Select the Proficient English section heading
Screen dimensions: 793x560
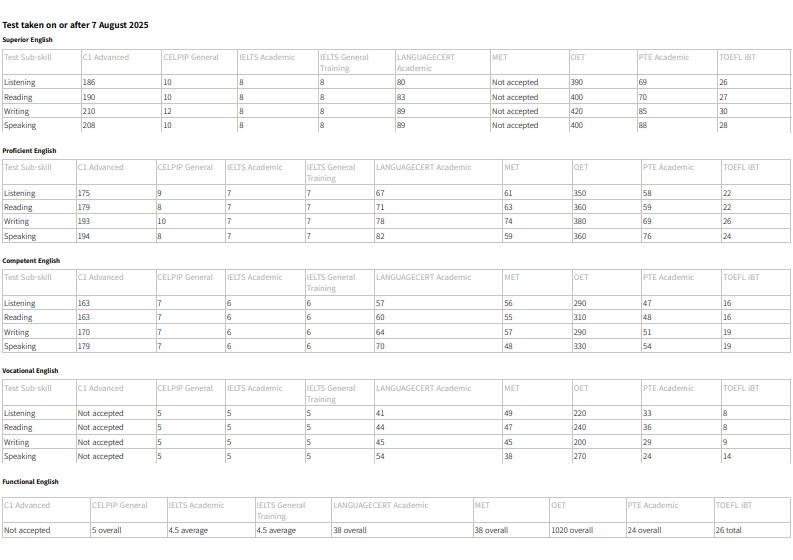pos(29,150)
